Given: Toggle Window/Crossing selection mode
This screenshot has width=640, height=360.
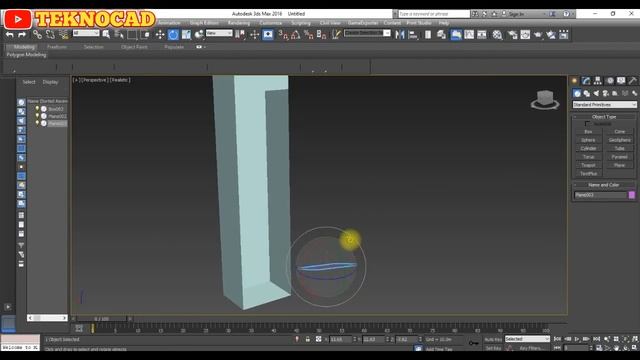Looking at the screenshot, I should pos(145,35).
